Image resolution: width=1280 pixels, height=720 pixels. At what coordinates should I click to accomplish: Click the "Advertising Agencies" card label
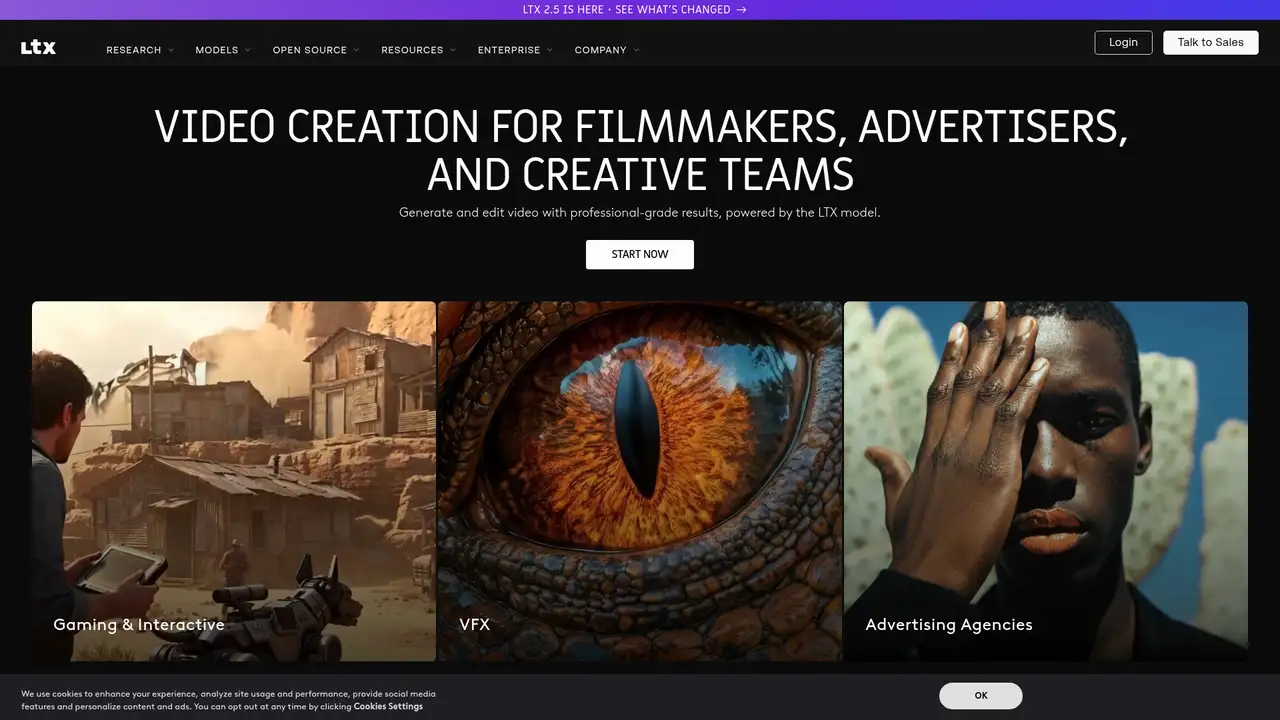(949, 625)
